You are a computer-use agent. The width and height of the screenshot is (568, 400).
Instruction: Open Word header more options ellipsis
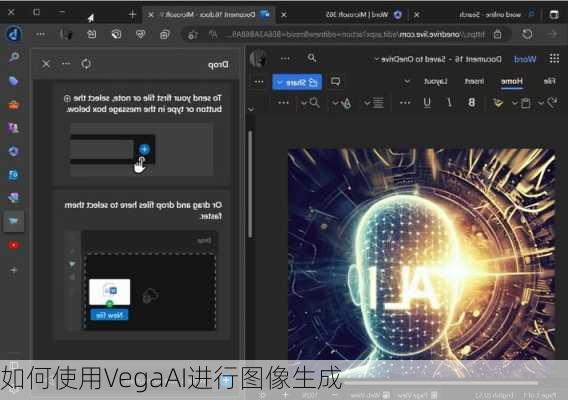(x=285, y=58)
